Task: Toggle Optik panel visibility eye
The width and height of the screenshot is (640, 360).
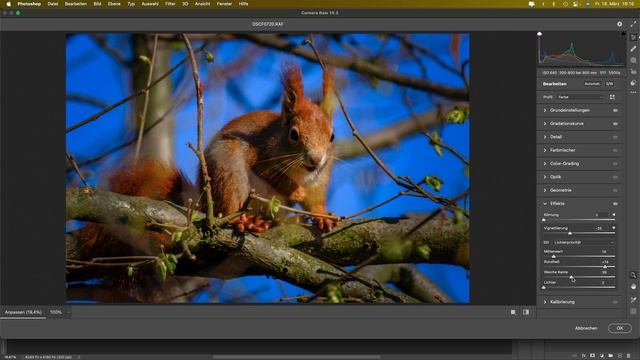Action: 615,177
